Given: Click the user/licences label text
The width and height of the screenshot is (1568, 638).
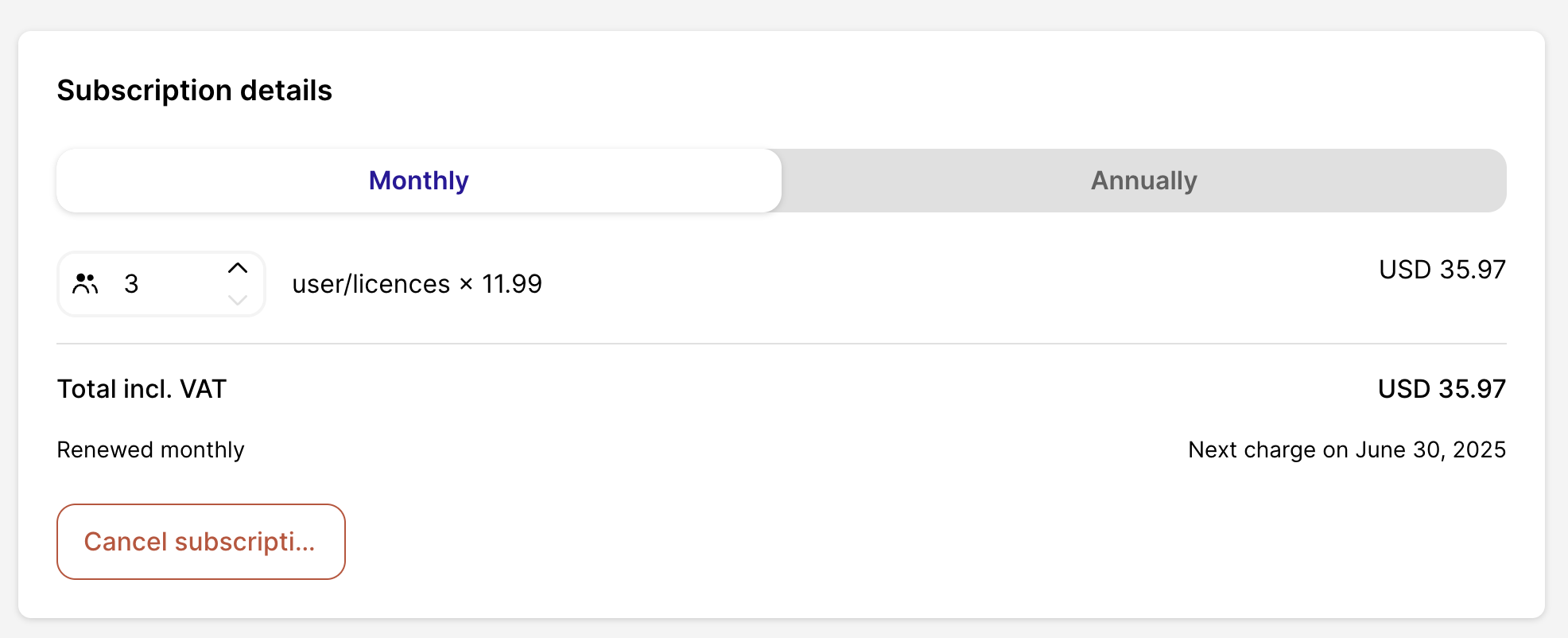Looking at the screenshot, I should point(371,284).
